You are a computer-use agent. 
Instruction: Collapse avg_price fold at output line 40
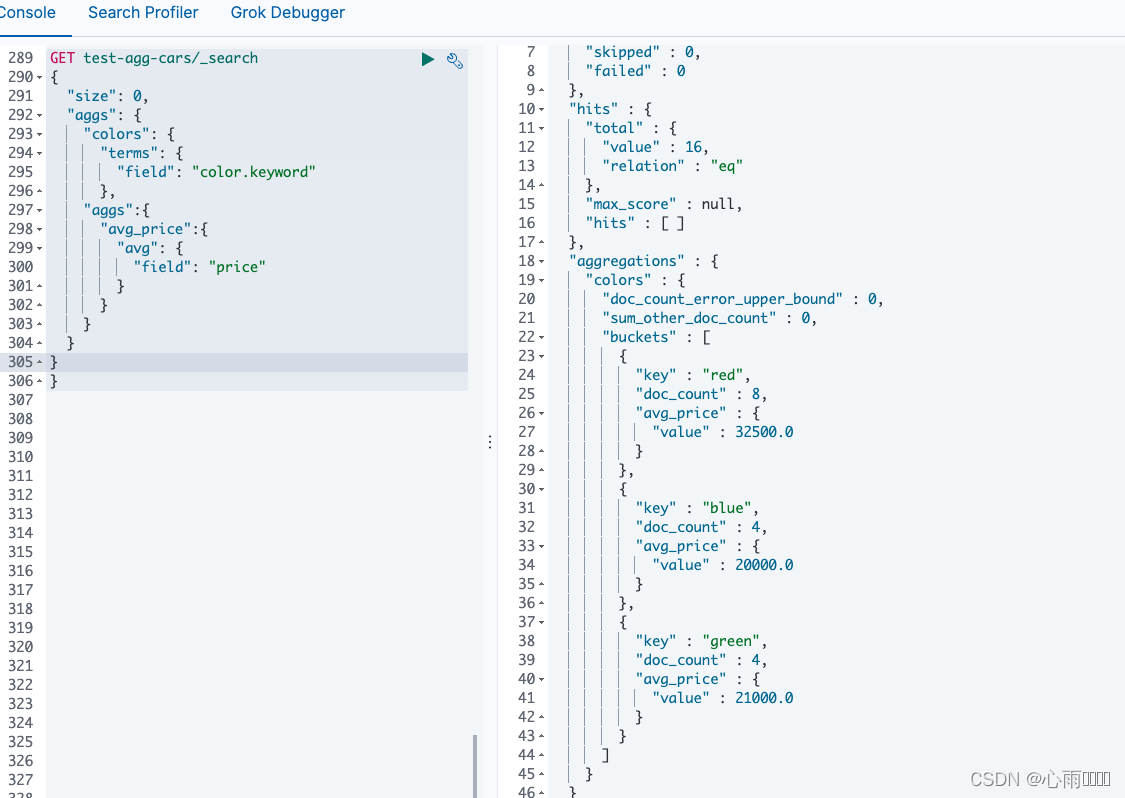[542, 680]
